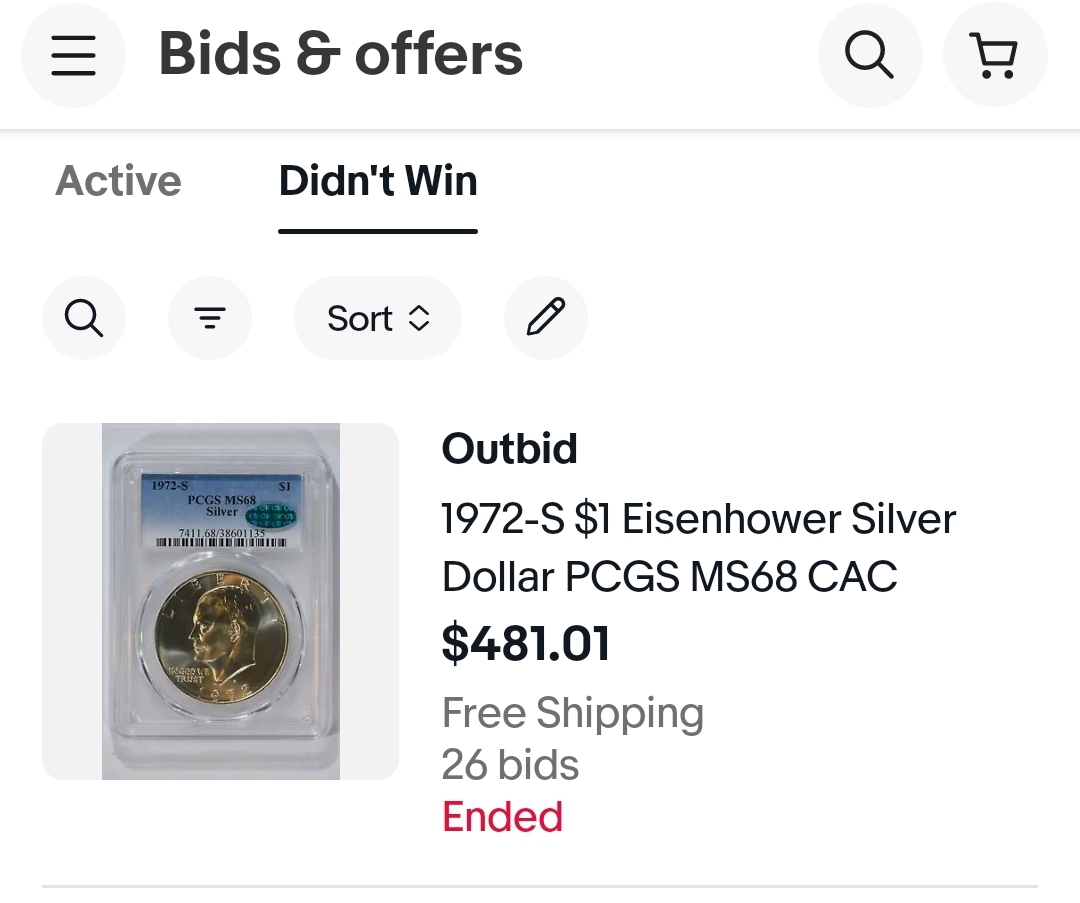Image resolution: width=1080 pixels, height=903 pixels.
Task: Tap the red Ended status
Action: tap(503, 817)
